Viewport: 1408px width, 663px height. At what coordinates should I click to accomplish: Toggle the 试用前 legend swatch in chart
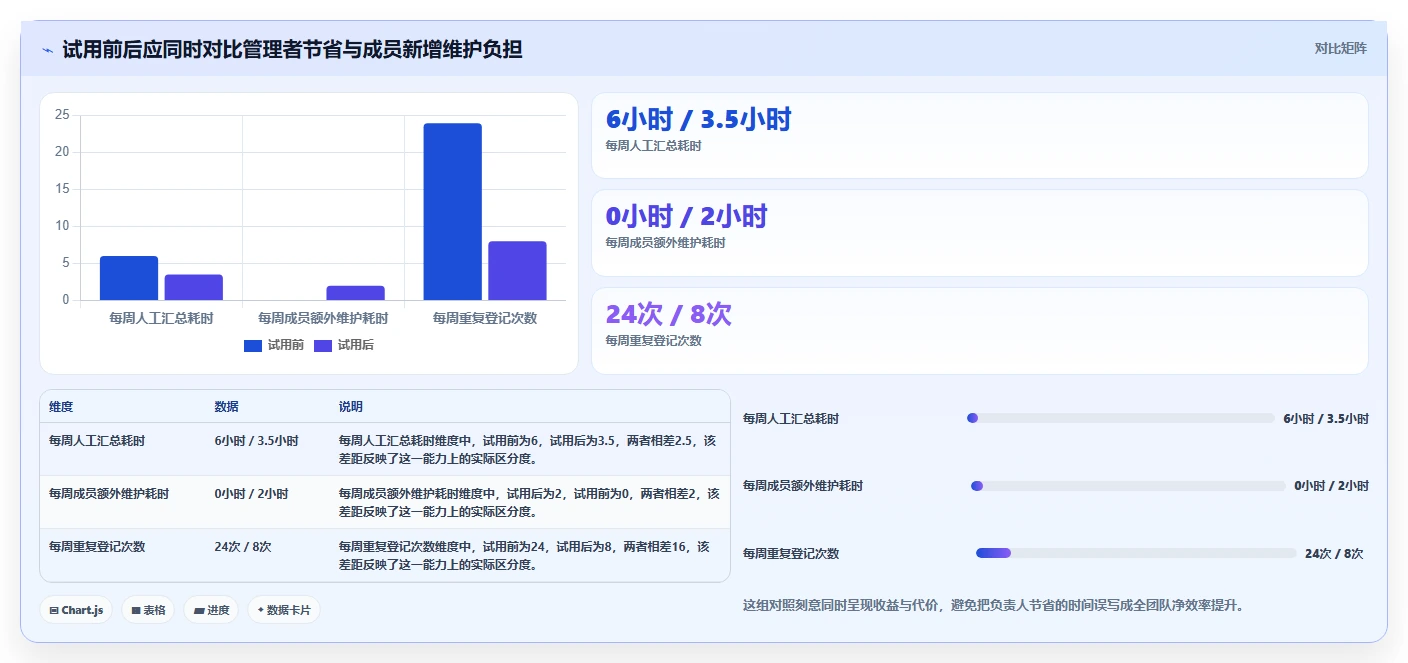(253, 345)
